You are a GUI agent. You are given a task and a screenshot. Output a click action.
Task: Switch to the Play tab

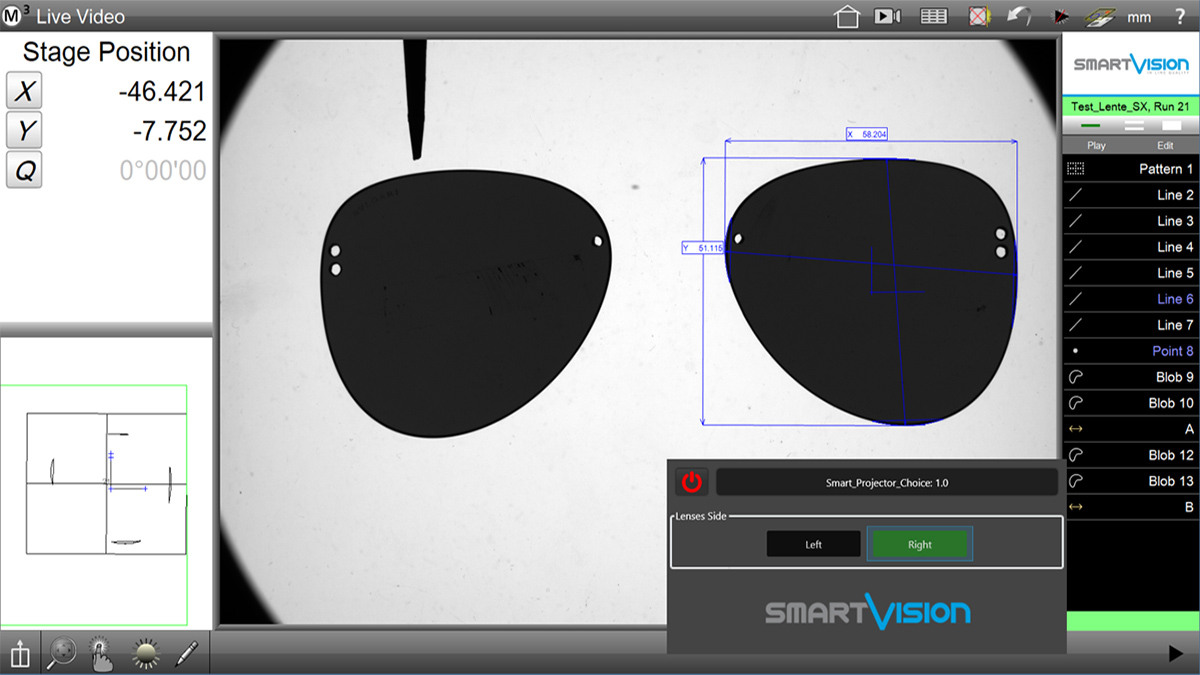click(1097, 145)
